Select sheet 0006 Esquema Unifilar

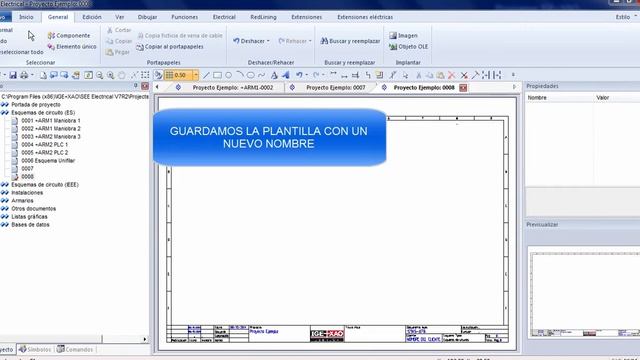coord(48,161)
